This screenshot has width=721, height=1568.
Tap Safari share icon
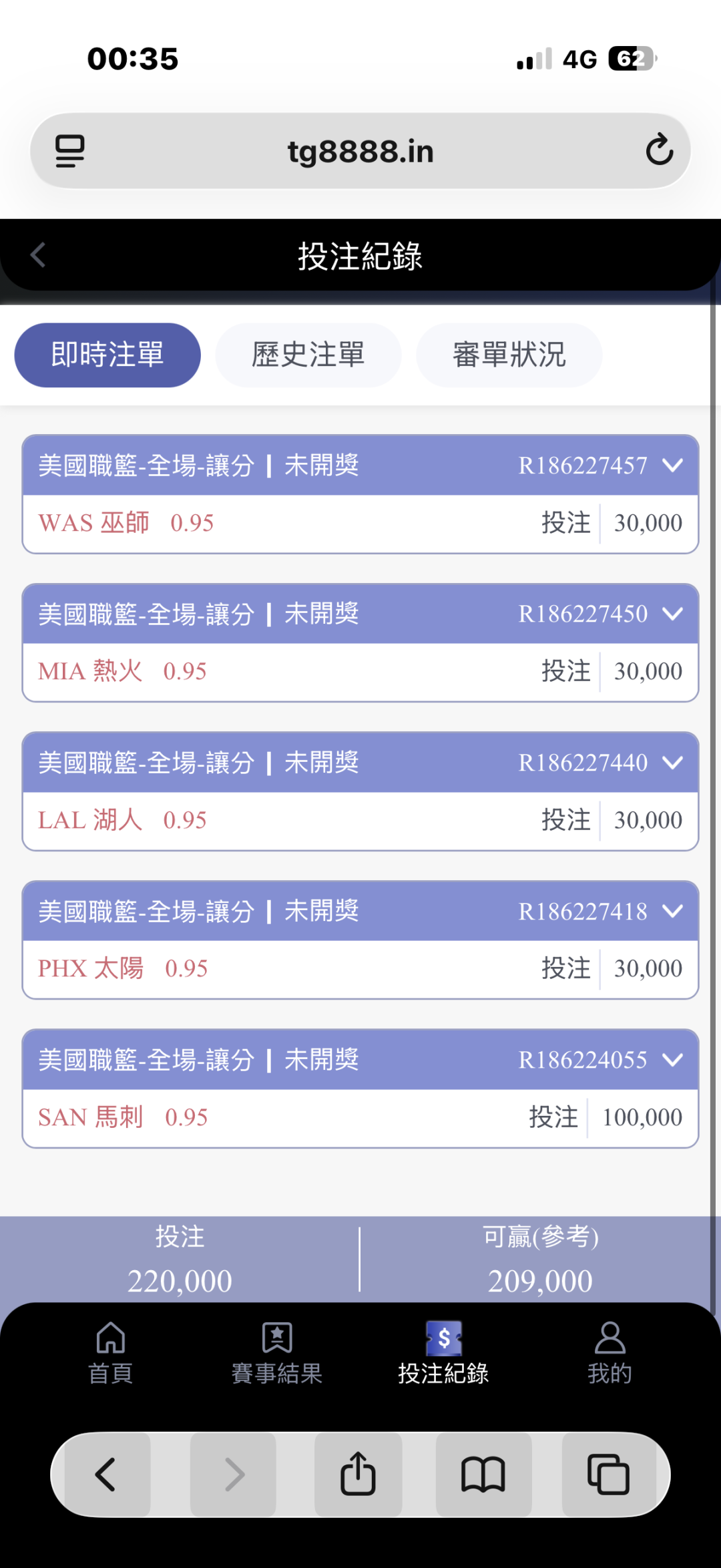tap(358, 1474)
